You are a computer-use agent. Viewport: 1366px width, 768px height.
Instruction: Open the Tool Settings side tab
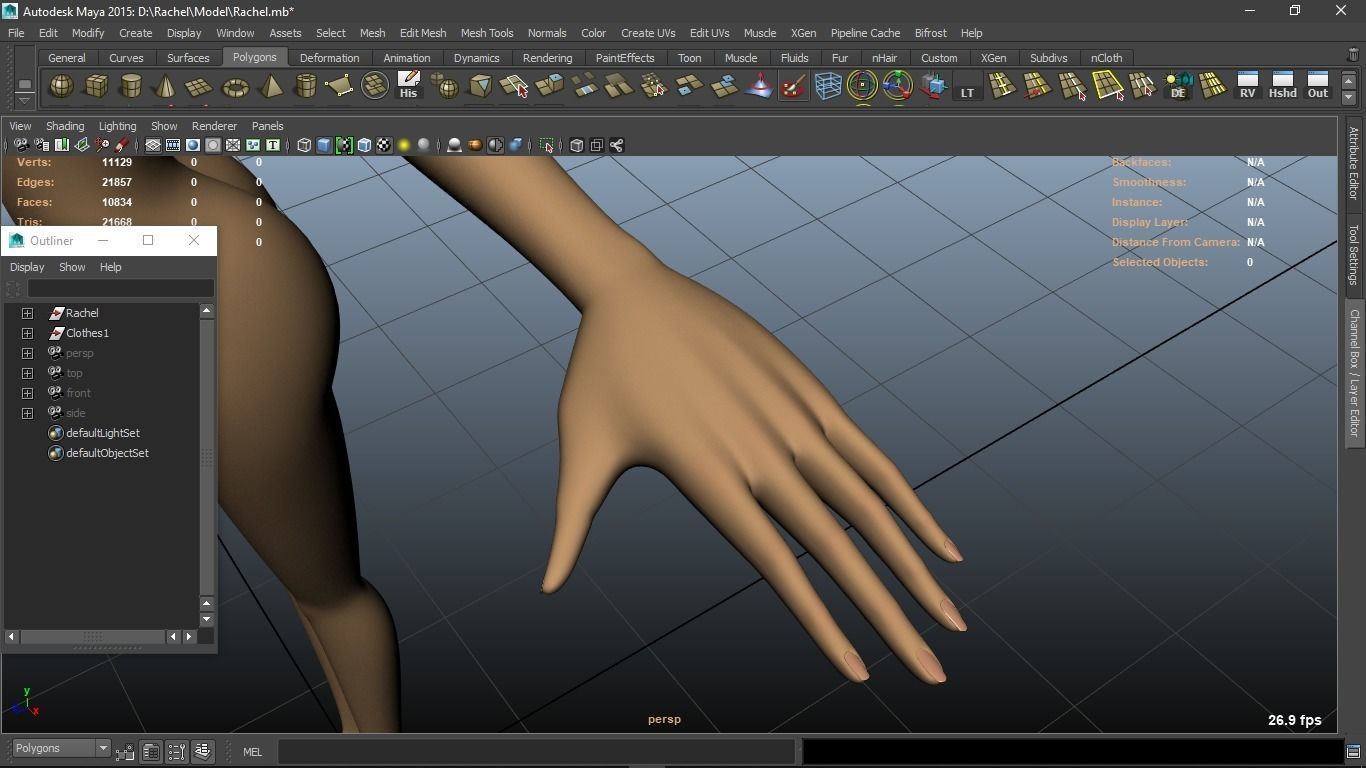[x=1353, y=254]
